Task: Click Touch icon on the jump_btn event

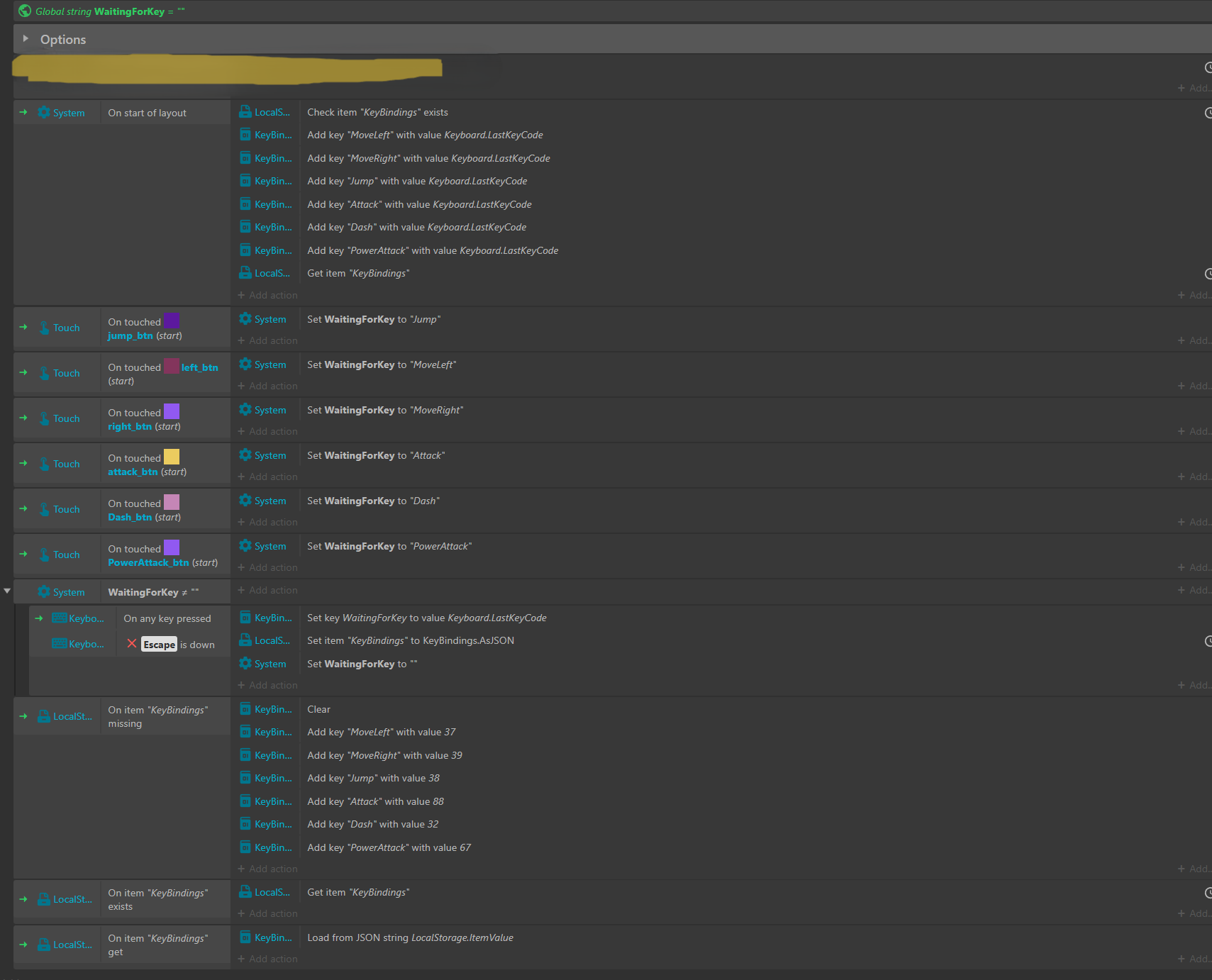Action: pos(44,328)
